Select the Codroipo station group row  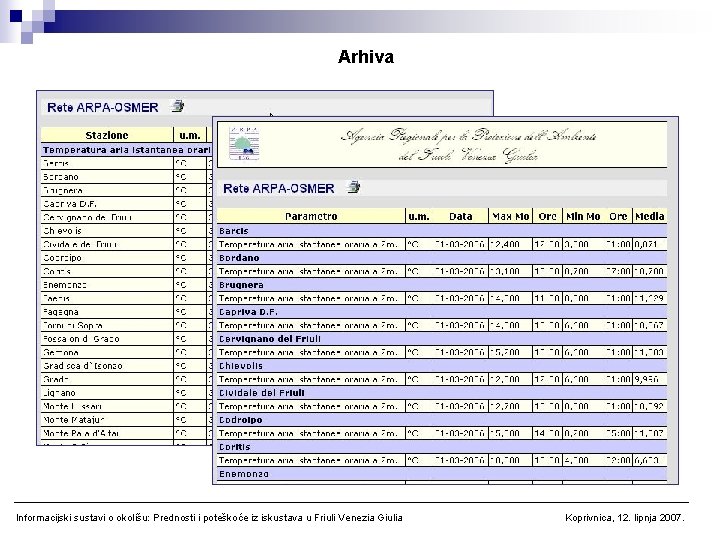pos(442,420)
